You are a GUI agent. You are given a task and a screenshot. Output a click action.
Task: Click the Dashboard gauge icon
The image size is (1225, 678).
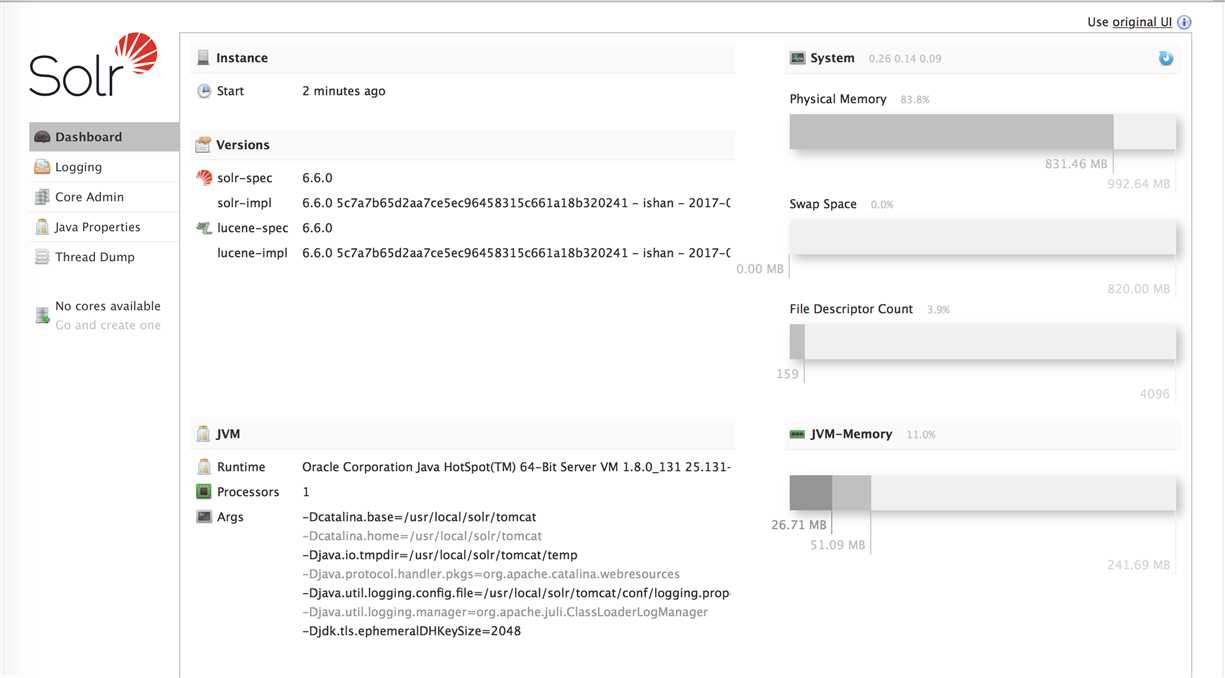42,137
